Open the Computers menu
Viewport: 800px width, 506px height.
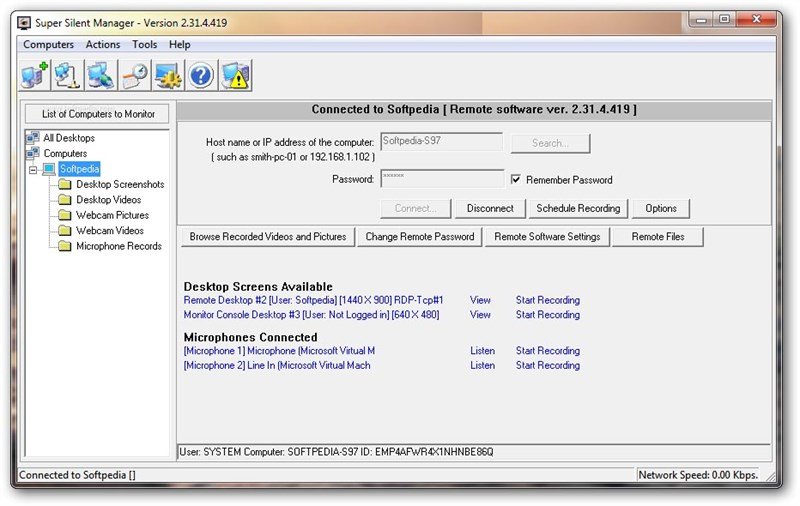[x=48, y=45]
